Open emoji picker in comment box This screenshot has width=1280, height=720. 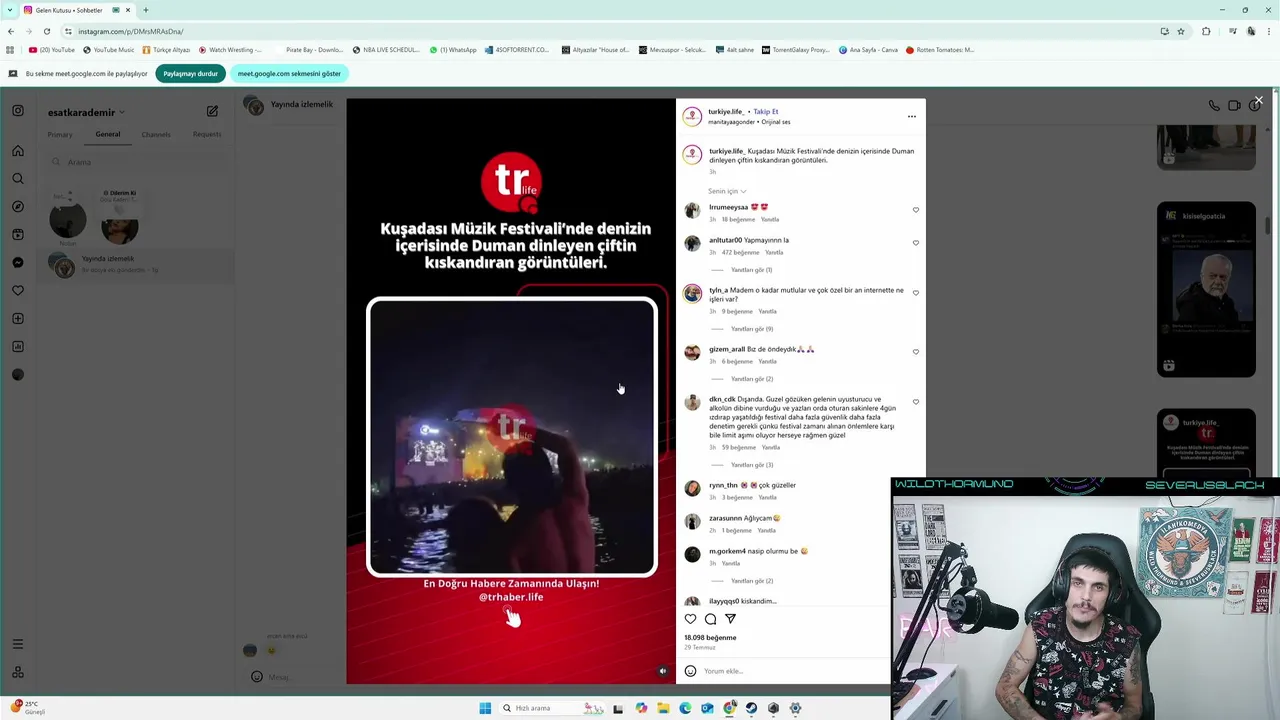click(x=690, y=671)
